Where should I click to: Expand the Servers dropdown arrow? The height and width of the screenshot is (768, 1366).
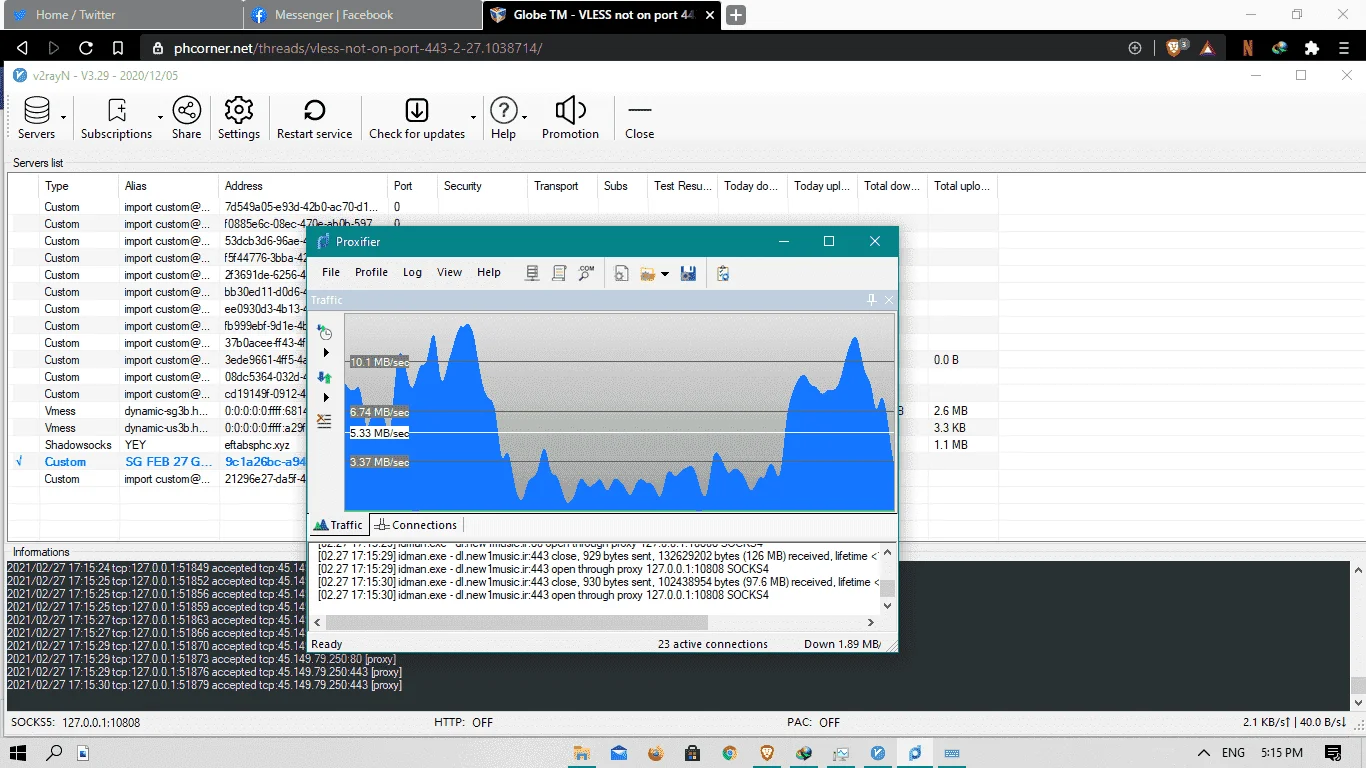pyautogui.click(x=63, y=118)
